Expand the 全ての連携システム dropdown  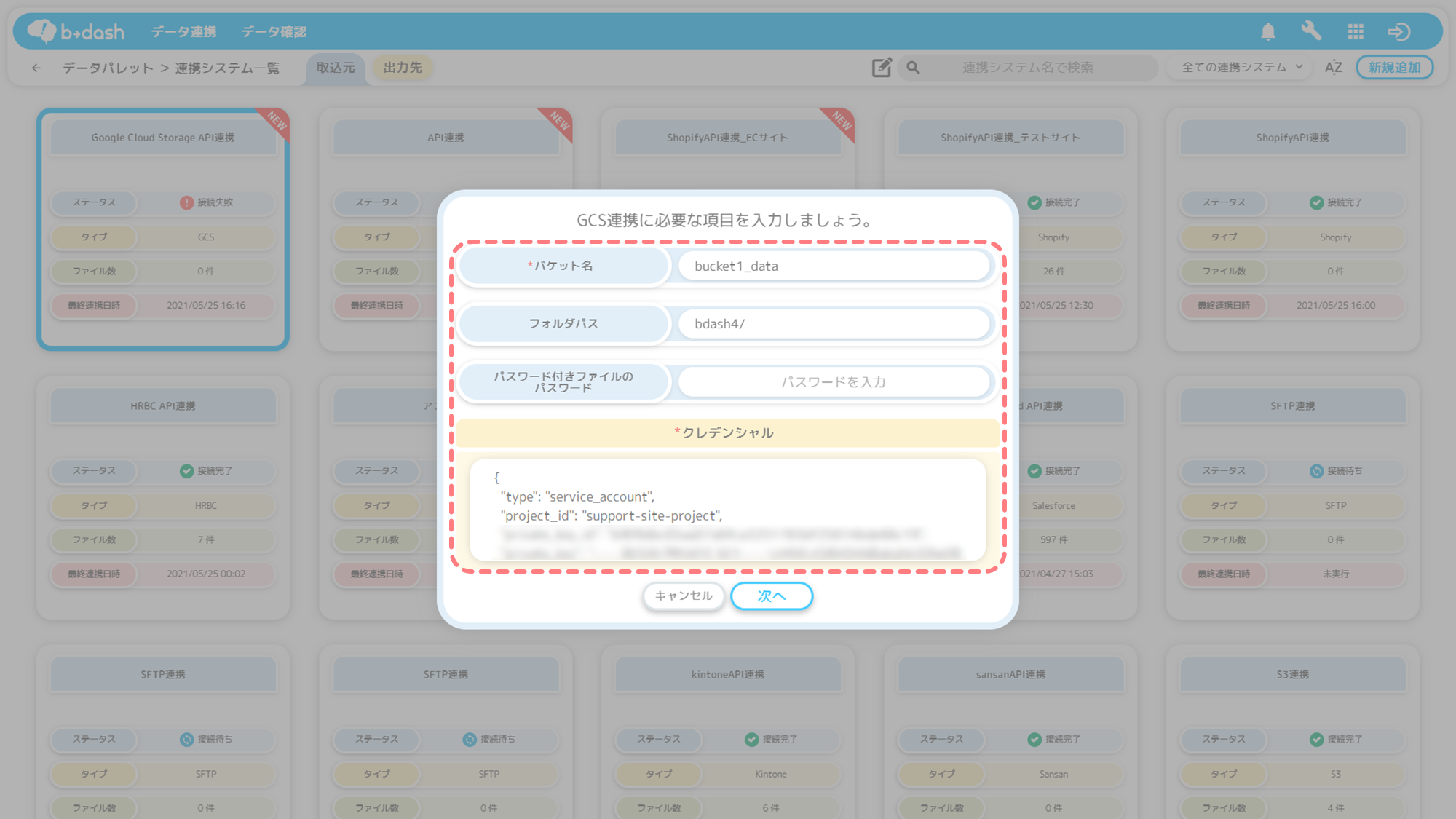pos(1241,67)
